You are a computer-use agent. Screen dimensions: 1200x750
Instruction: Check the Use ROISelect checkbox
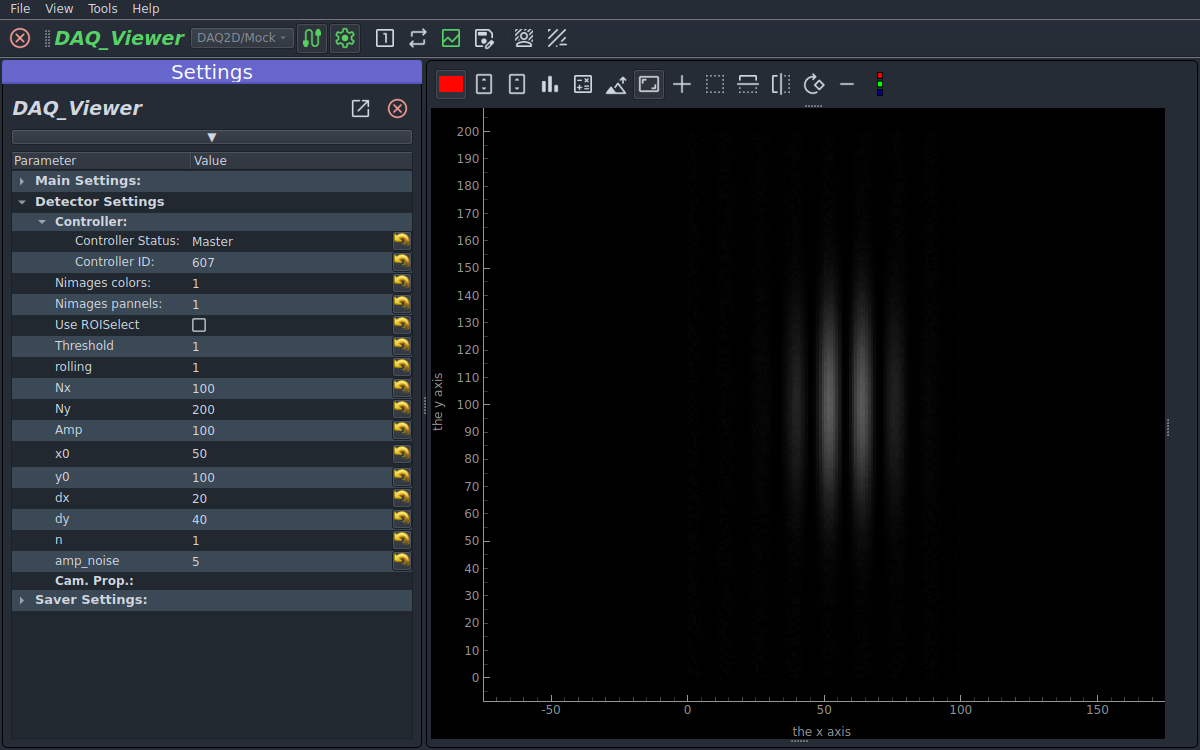pyautogui.click(x=199, y=325)
